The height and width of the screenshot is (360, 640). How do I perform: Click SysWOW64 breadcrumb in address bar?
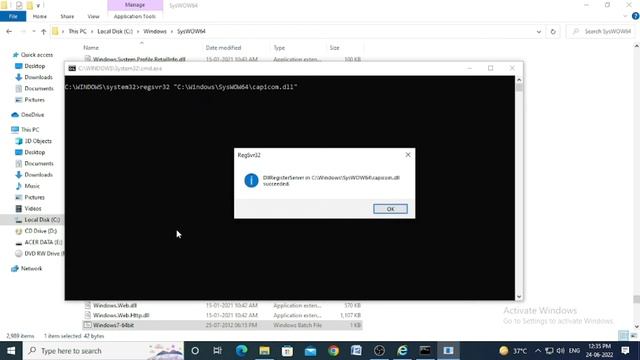[191, 31]
